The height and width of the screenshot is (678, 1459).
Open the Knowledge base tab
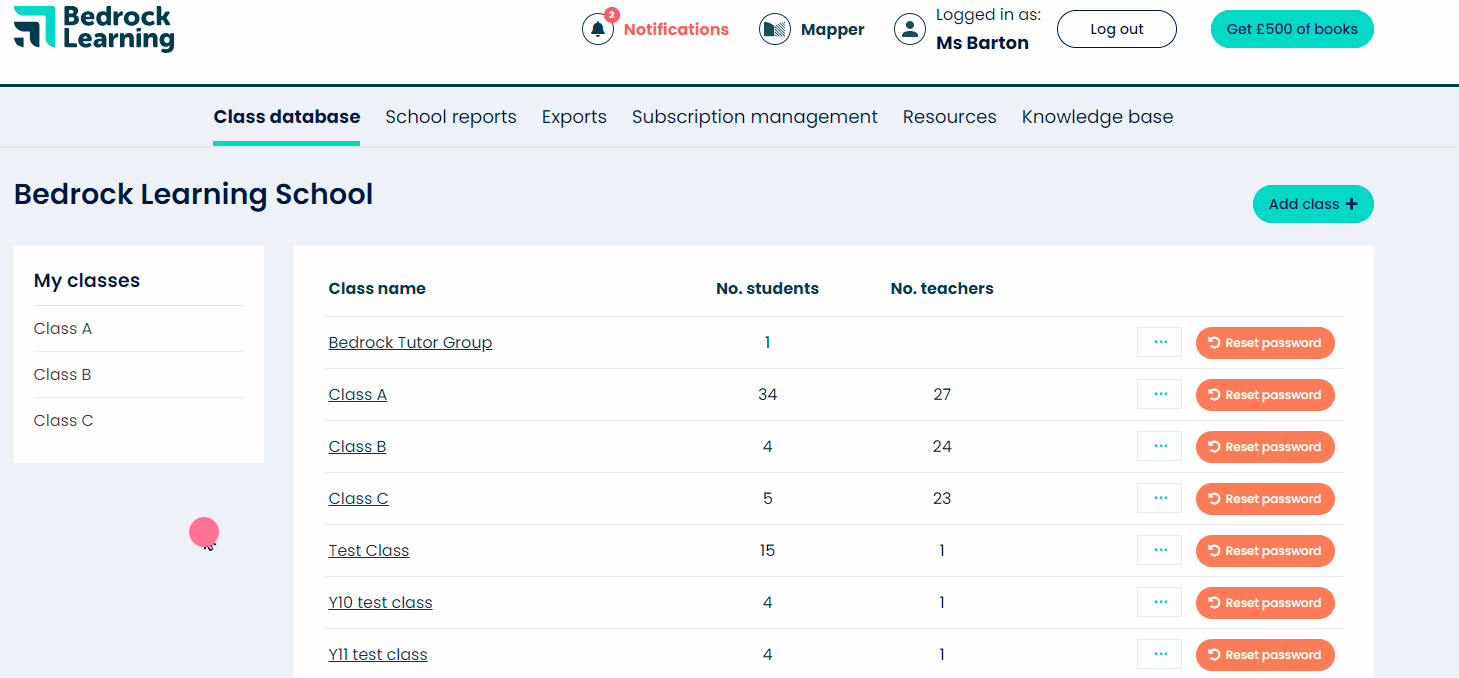(x=1097, y=117)
